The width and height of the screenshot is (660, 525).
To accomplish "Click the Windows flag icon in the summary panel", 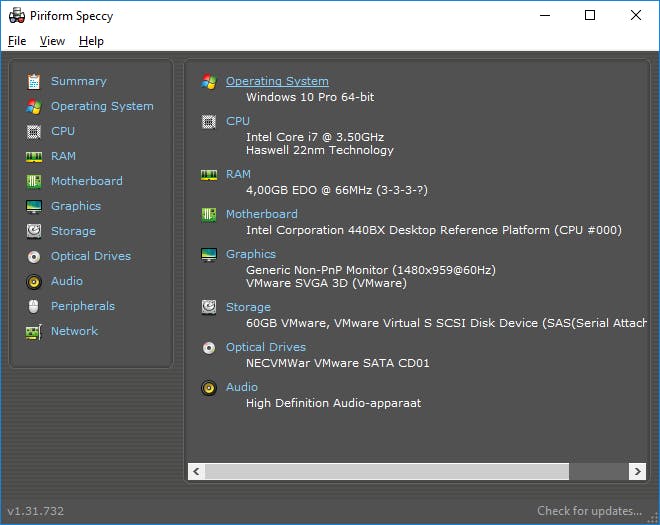I will (209, 81).
